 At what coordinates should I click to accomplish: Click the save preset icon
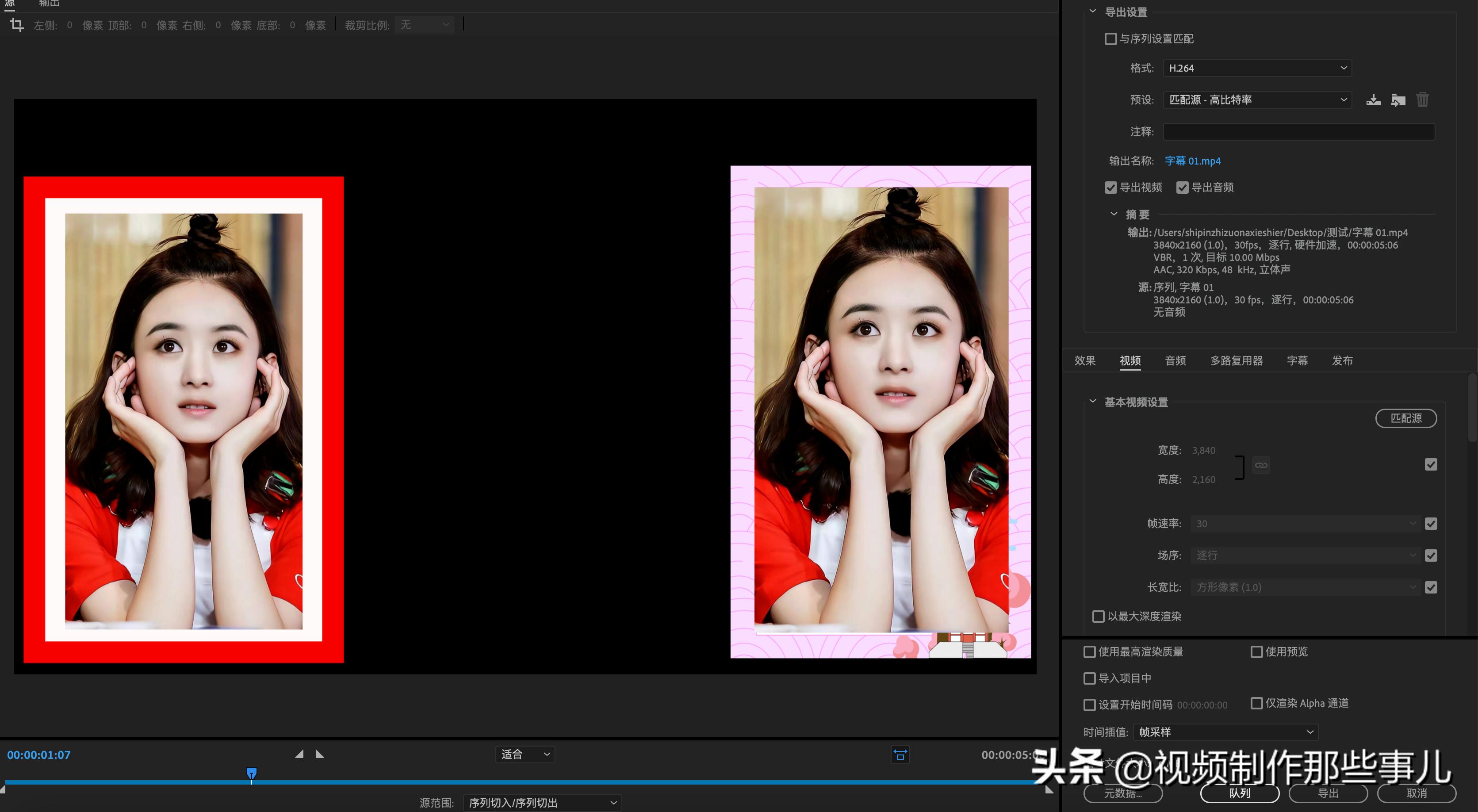click(1374, 99)
